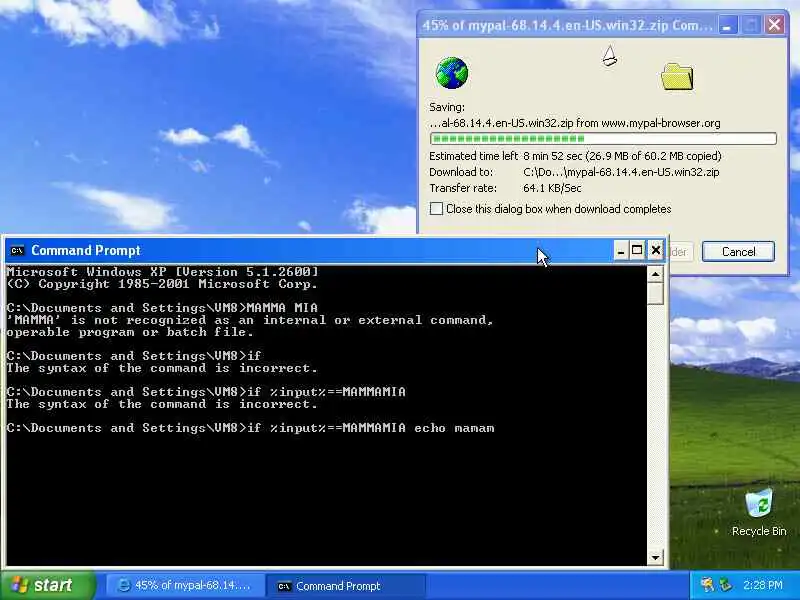Click the second system tray icon beside clock

click(x=725, y=585)
